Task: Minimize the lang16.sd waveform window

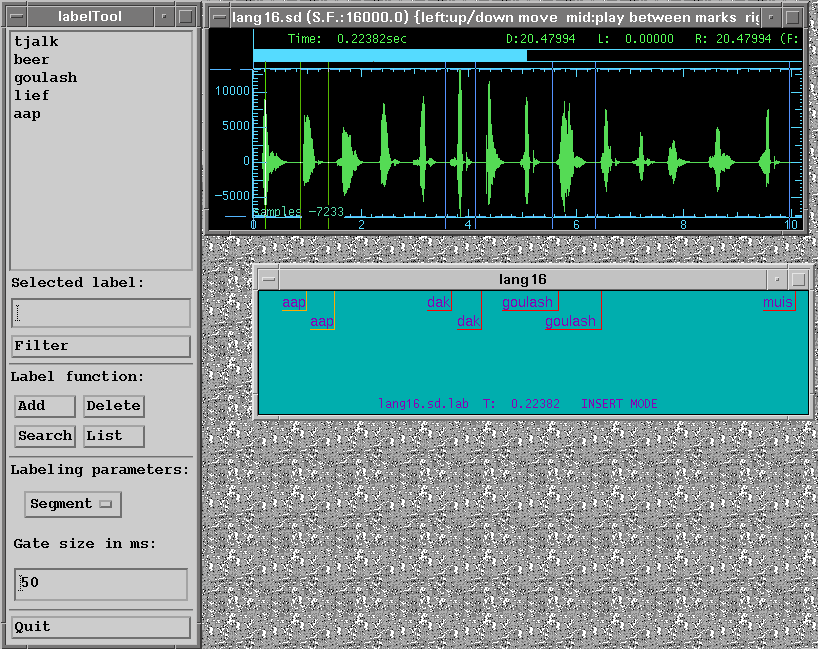Action: point(771,17)
